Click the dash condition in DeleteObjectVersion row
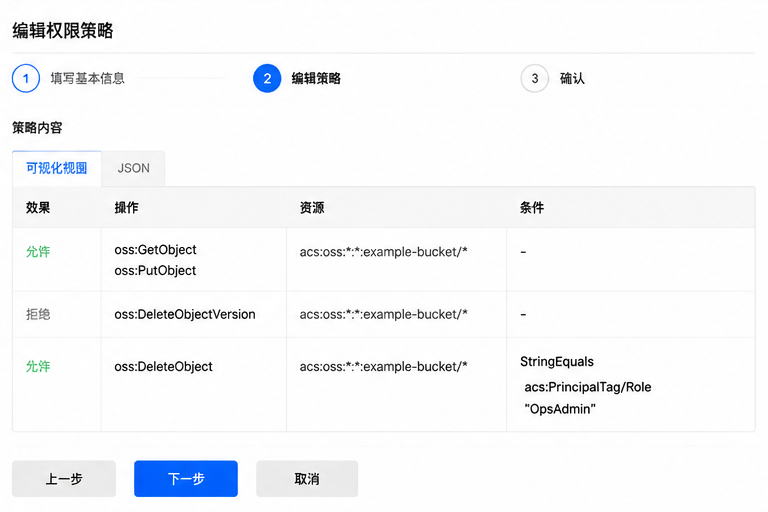This screenshot has height=512, width=768. [x=523, y=315]
